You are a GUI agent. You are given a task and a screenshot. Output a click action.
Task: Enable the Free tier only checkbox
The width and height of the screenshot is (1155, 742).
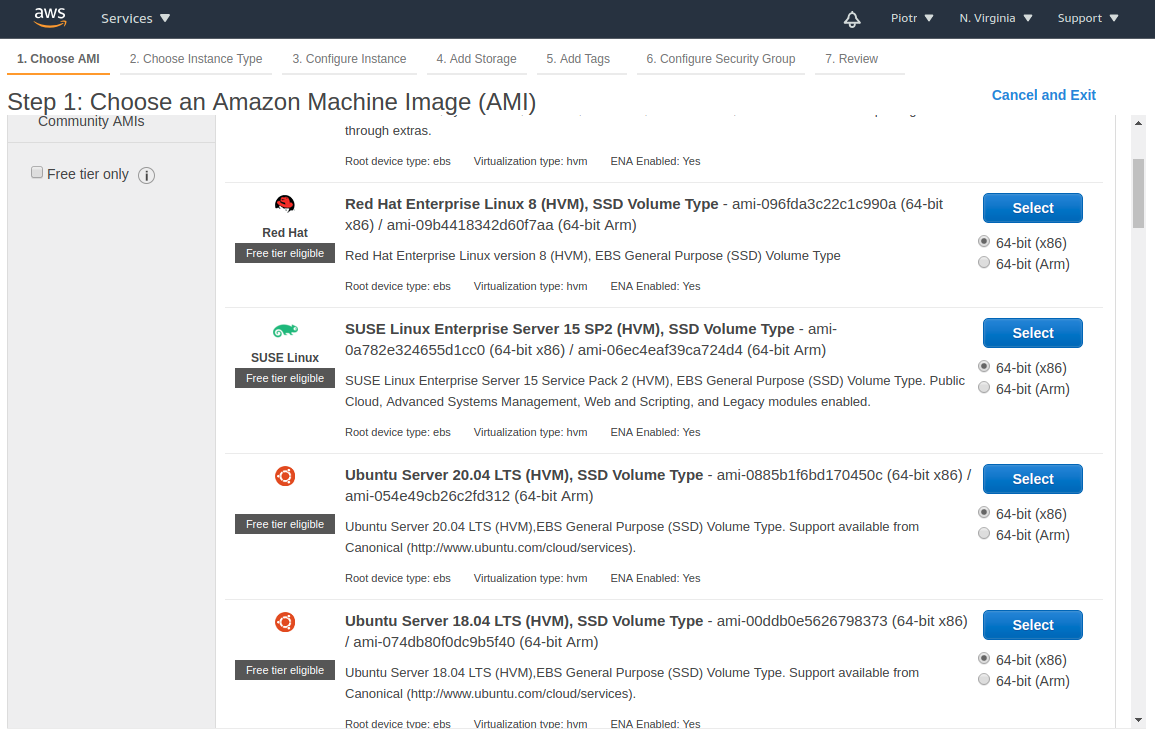click(x=37, y=173)
